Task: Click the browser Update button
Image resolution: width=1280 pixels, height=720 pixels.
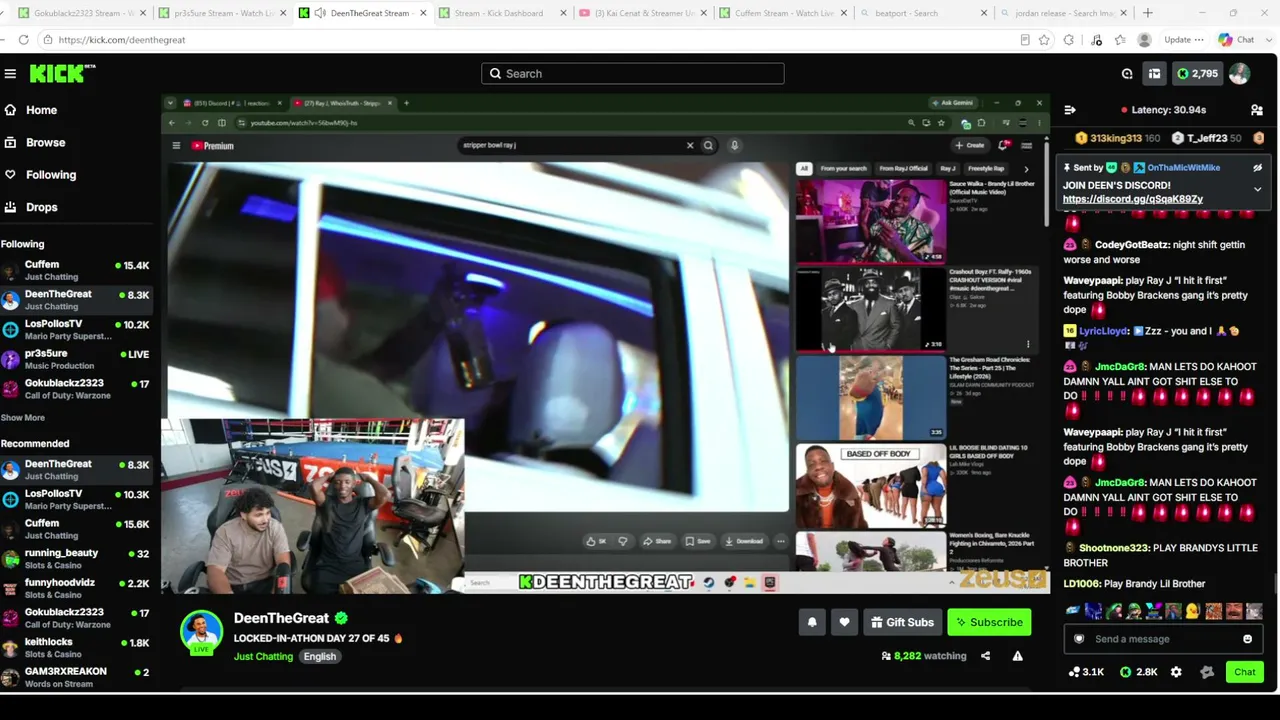Action: [1183, 40]
